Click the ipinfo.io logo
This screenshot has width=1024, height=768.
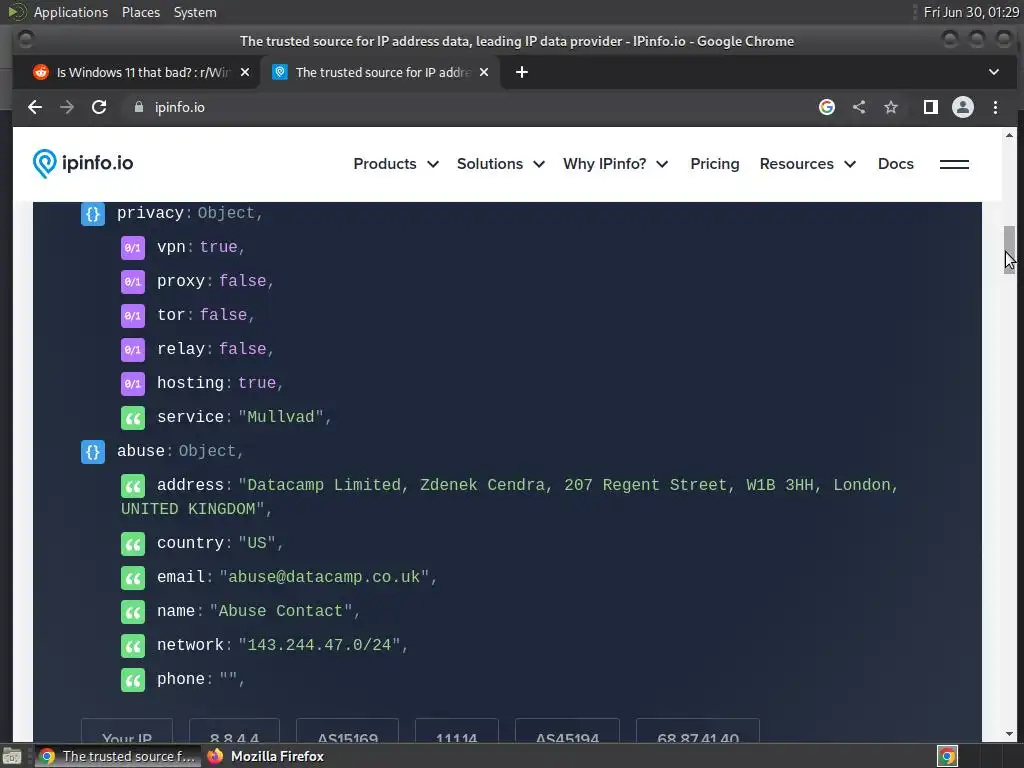click(x=83, y=163)
